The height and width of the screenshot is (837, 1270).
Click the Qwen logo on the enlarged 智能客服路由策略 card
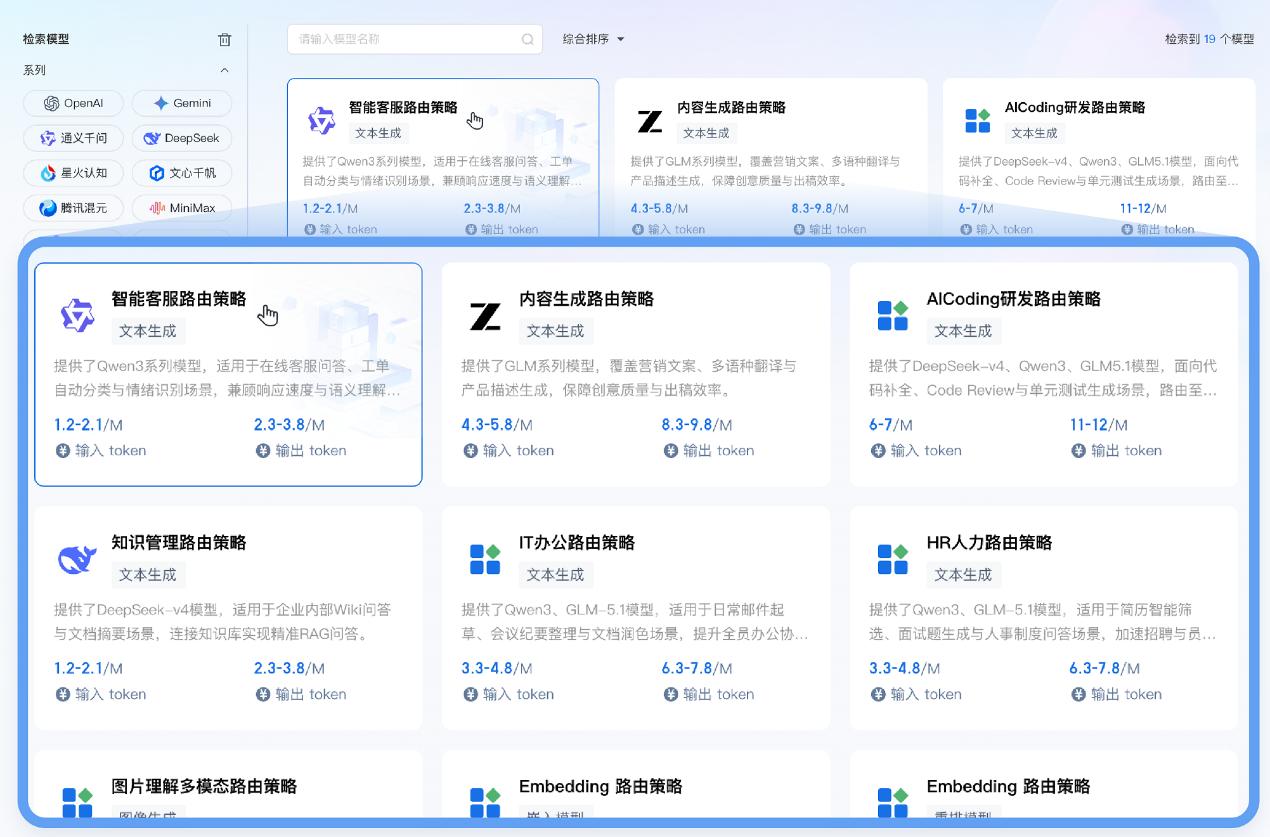pos(77,315)
